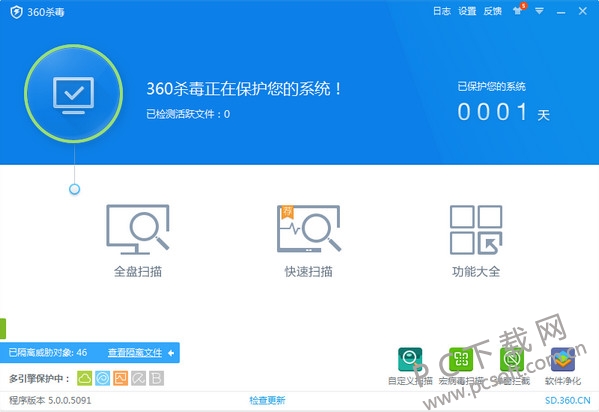Open the 软件净化 software cleanup tool

[x=563, y=366]
